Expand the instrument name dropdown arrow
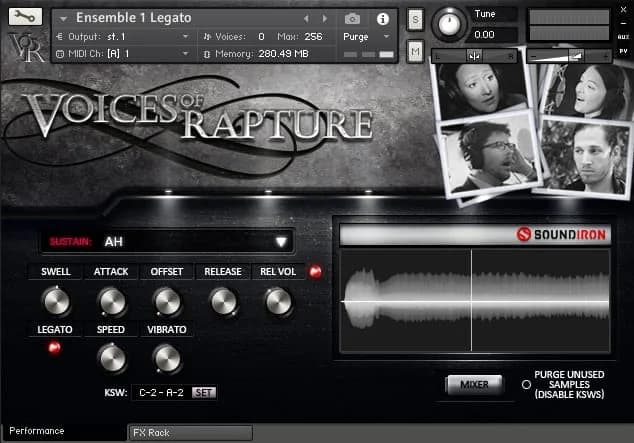 point(63,19)
